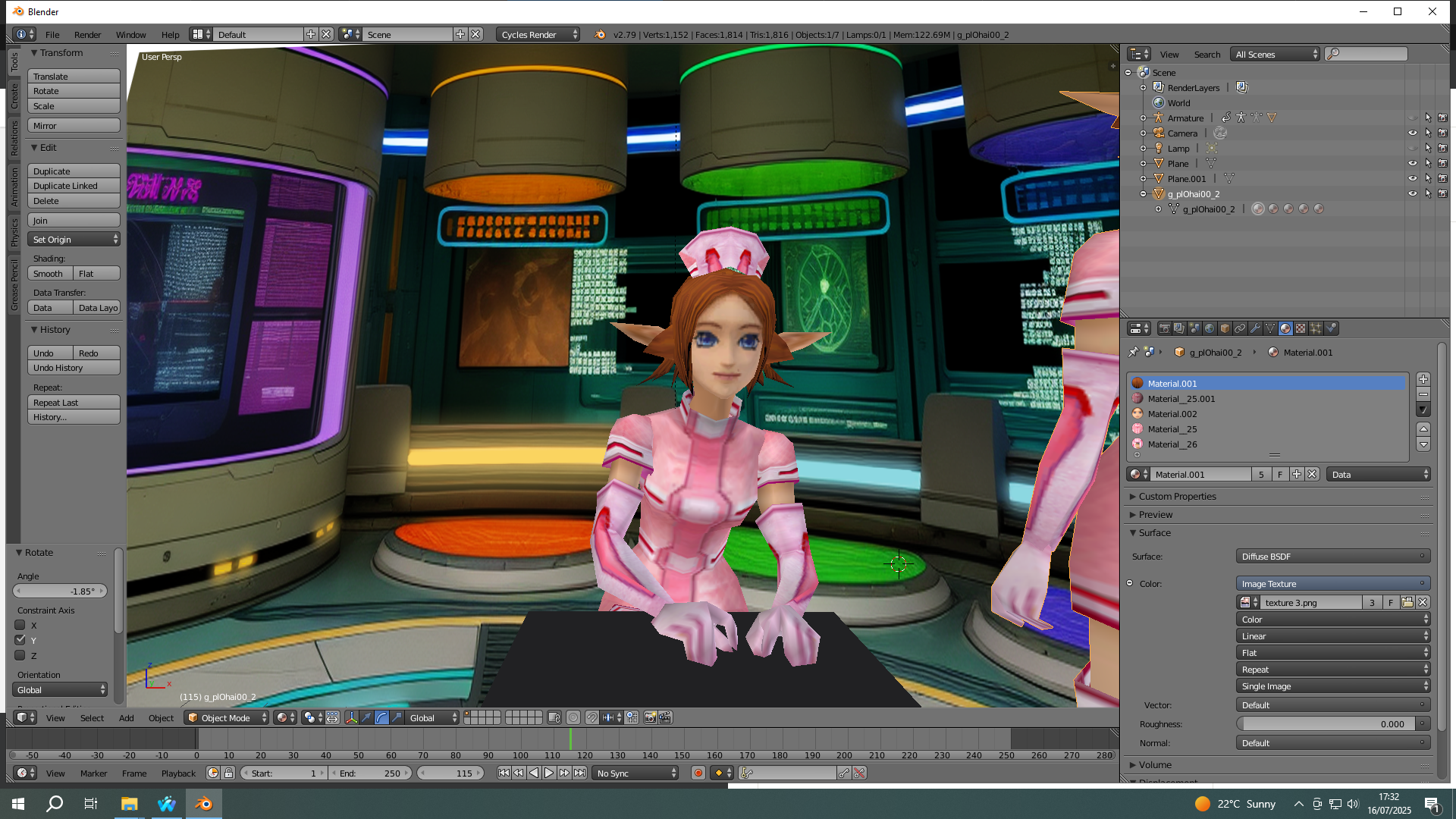Click the Repeat Last button
Viewport: 1456px width, 819px height.
pyautogui.click(x=74, y=402)
